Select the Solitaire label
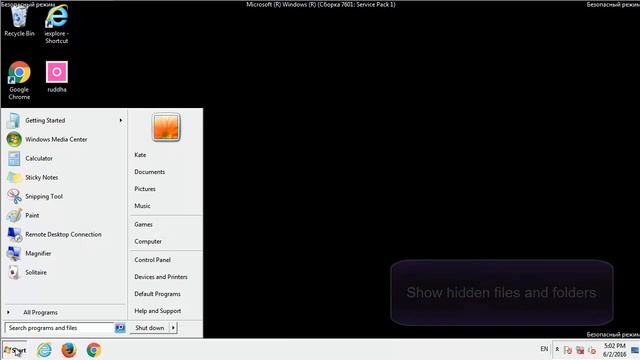640x360 pixels. click(36, 272)
